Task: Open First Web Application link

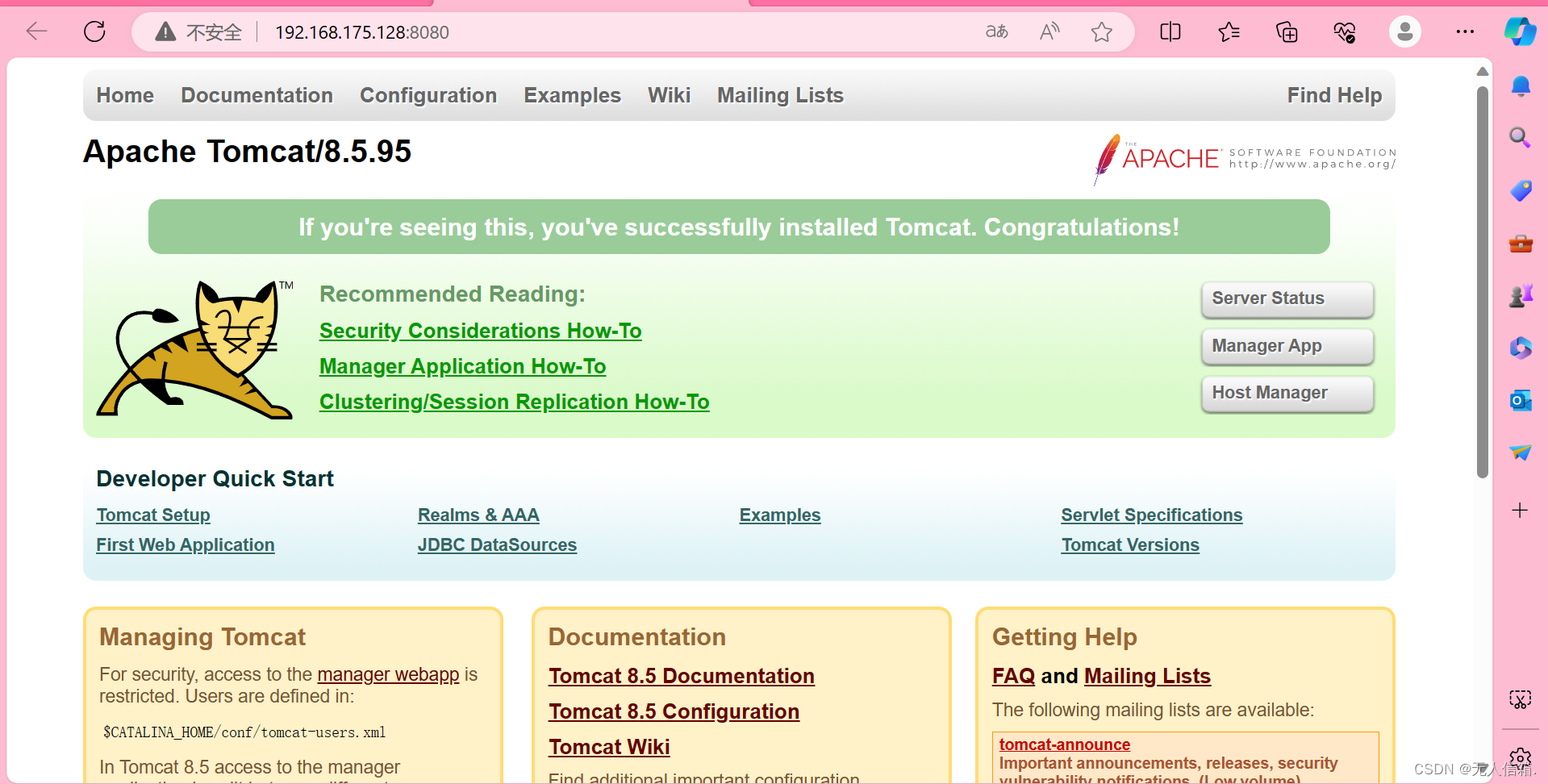Action: (186, 544)
